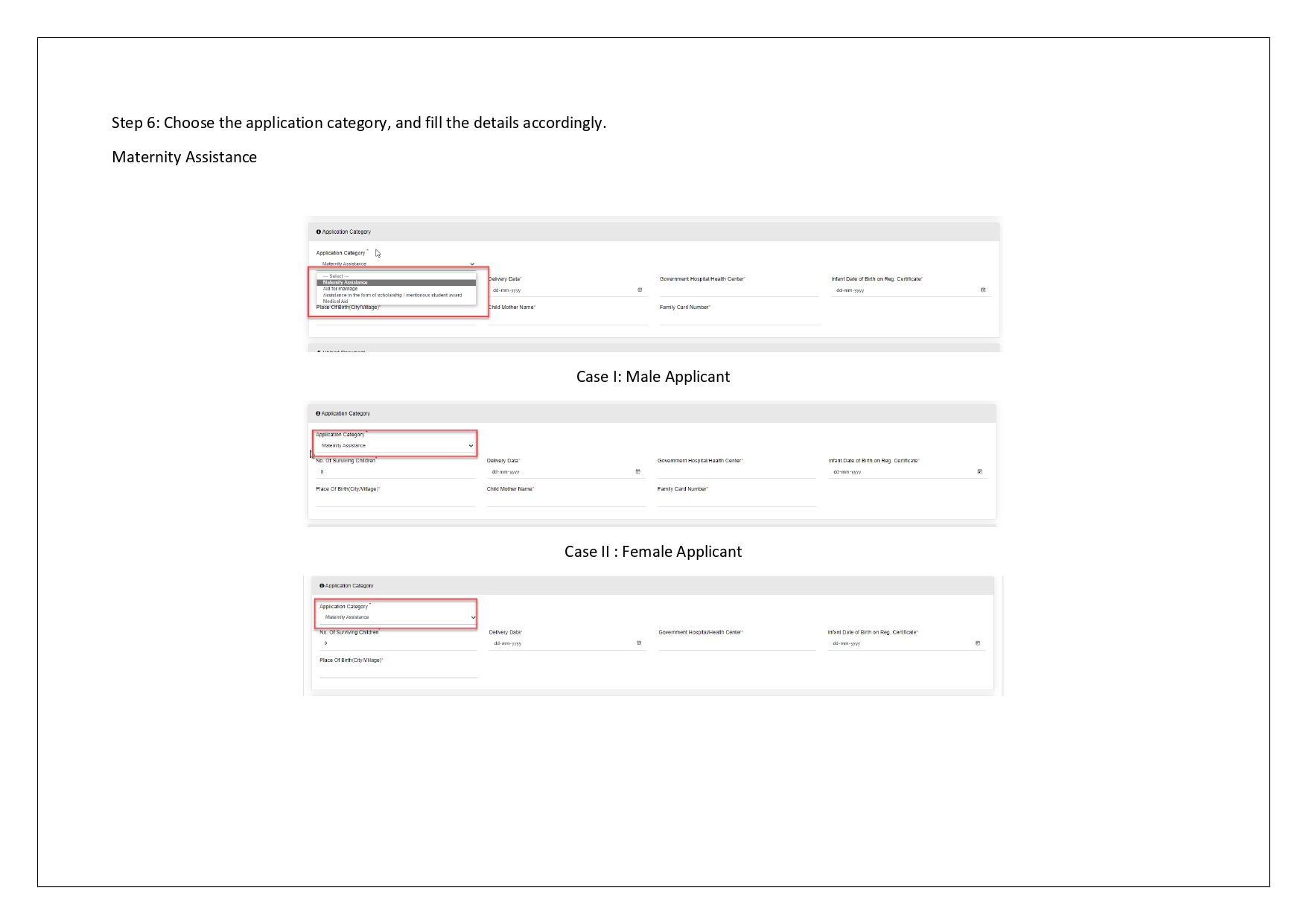Focus Child Mother Name field in dropdown-list form
1307x924 pixels.
[x=567, y=319]
